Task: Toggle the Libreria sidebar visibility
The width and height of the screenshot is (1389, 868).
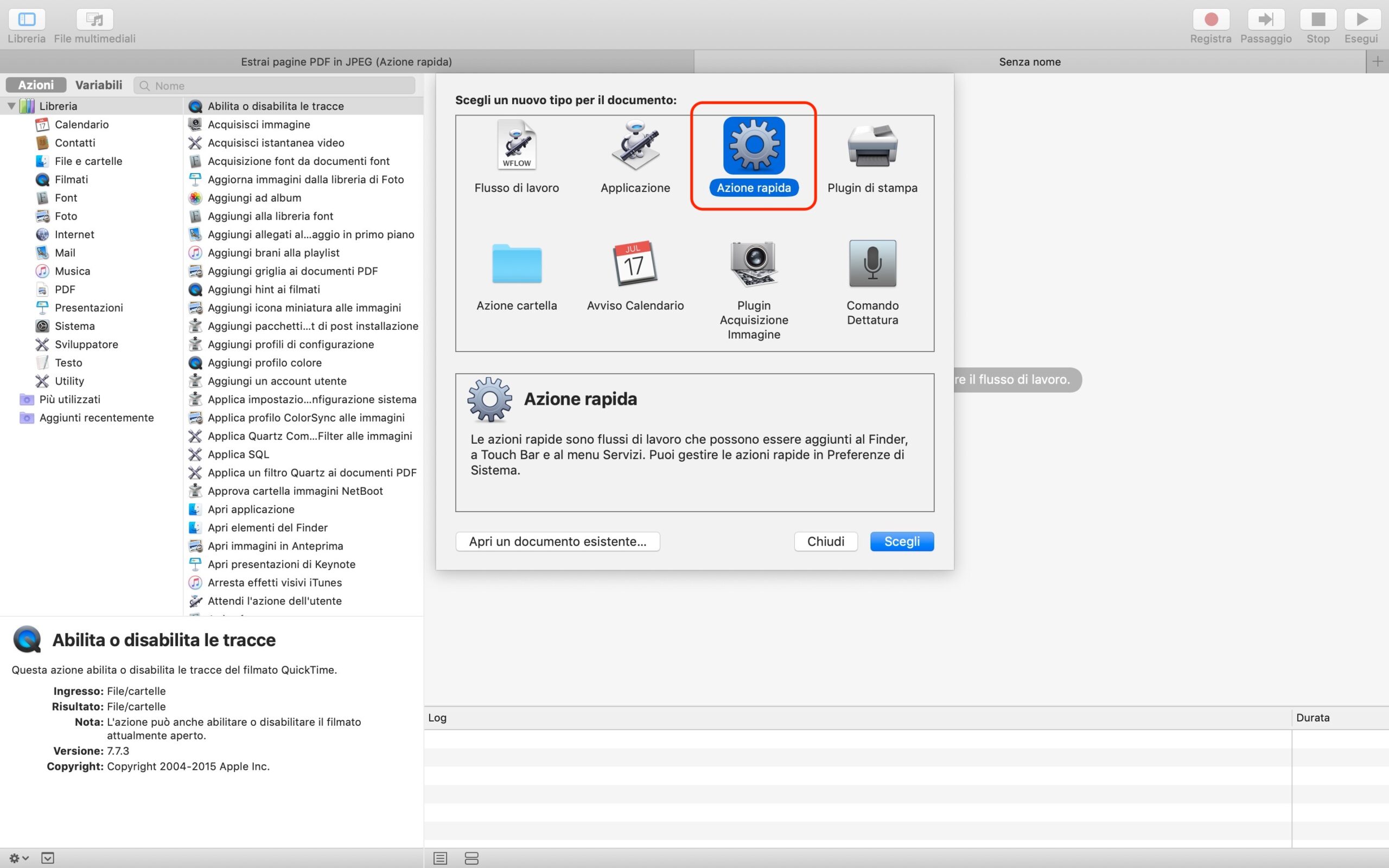Action: click(x=27, y=20)
